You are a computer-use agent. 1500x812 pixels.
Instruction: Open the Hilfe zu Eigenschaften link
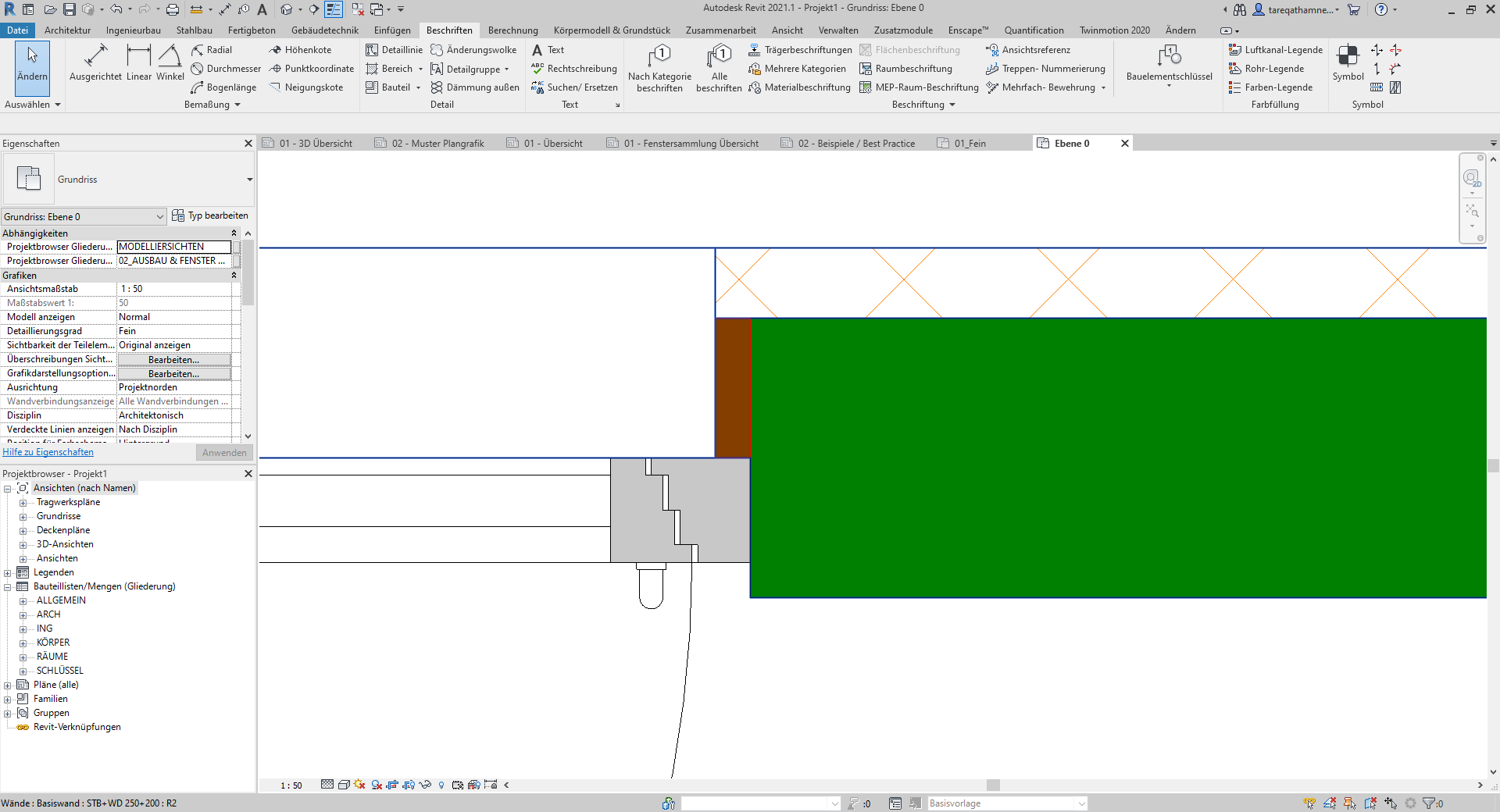48,452
